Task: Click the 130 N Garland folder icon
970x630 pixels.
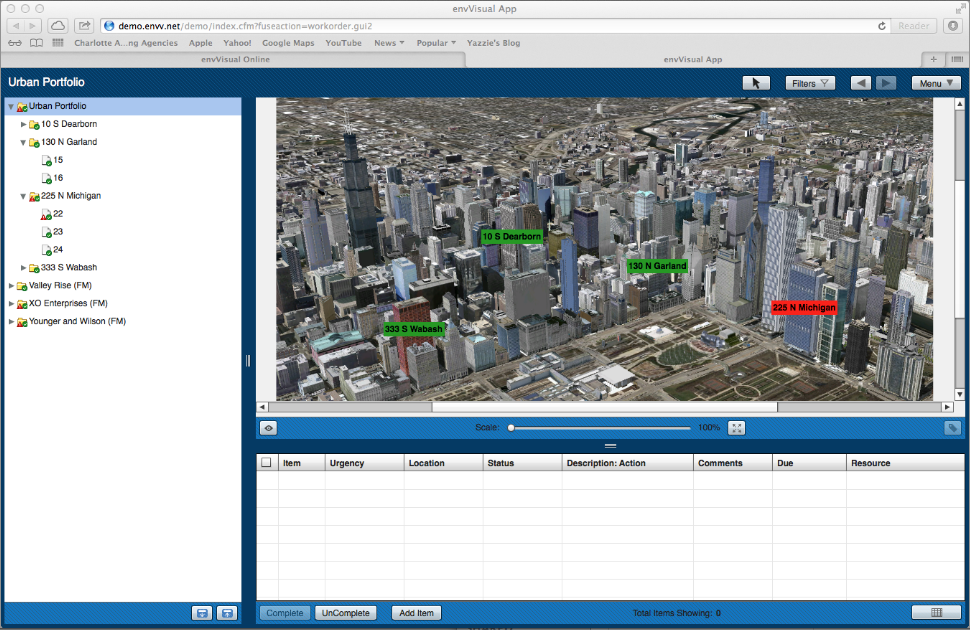Action: [34, 142]
